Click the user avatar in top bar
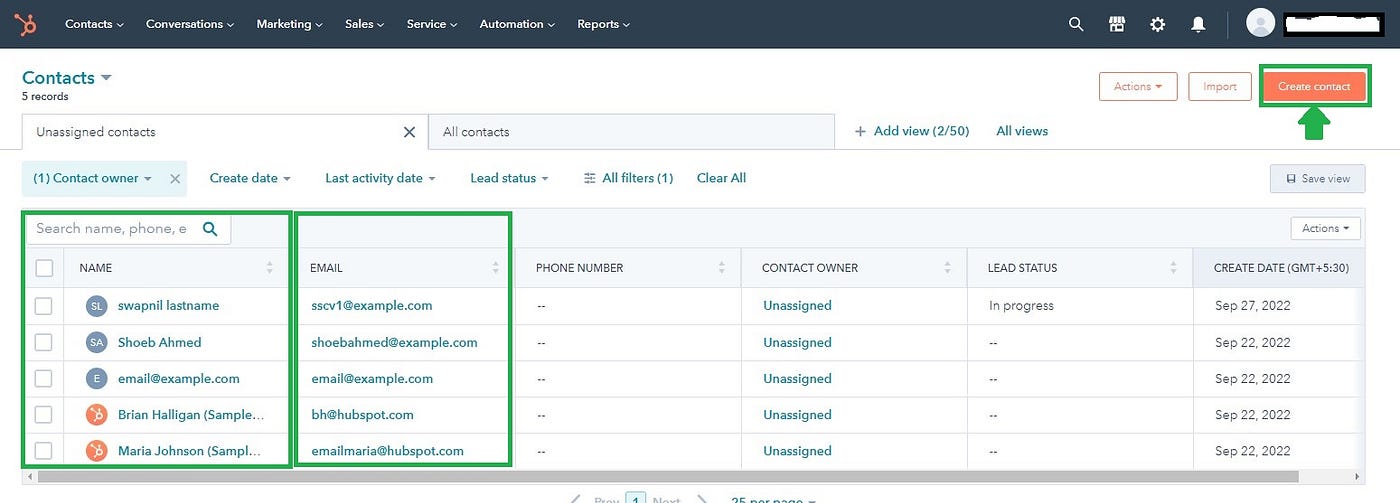The width and height of the screenshot is (1400, 503). [x=1261, y=23]
